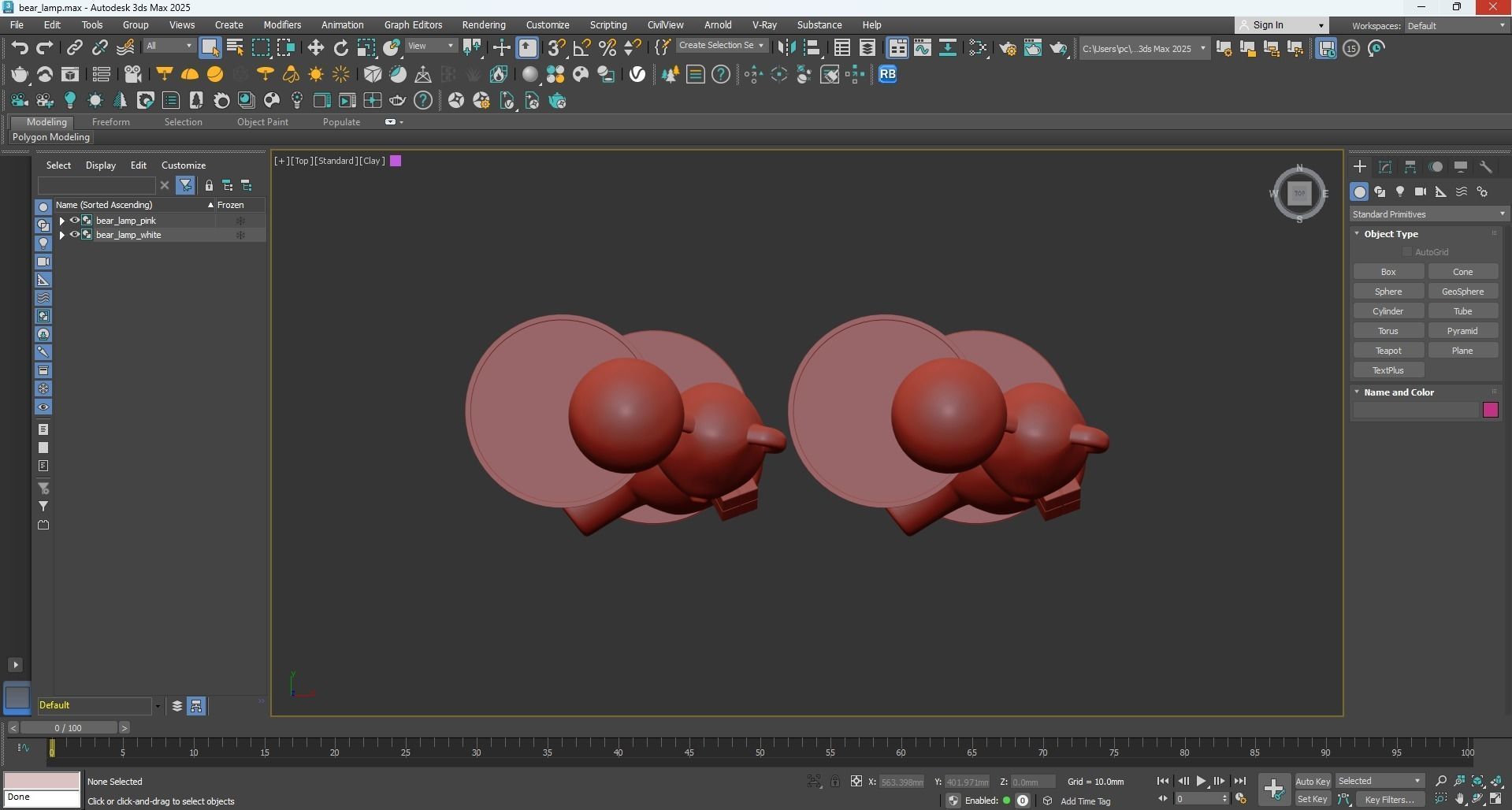Screen dimensions: 1512x810
Task: Toggle the AutoGrid checkbox
Action: click(1407, 252)
